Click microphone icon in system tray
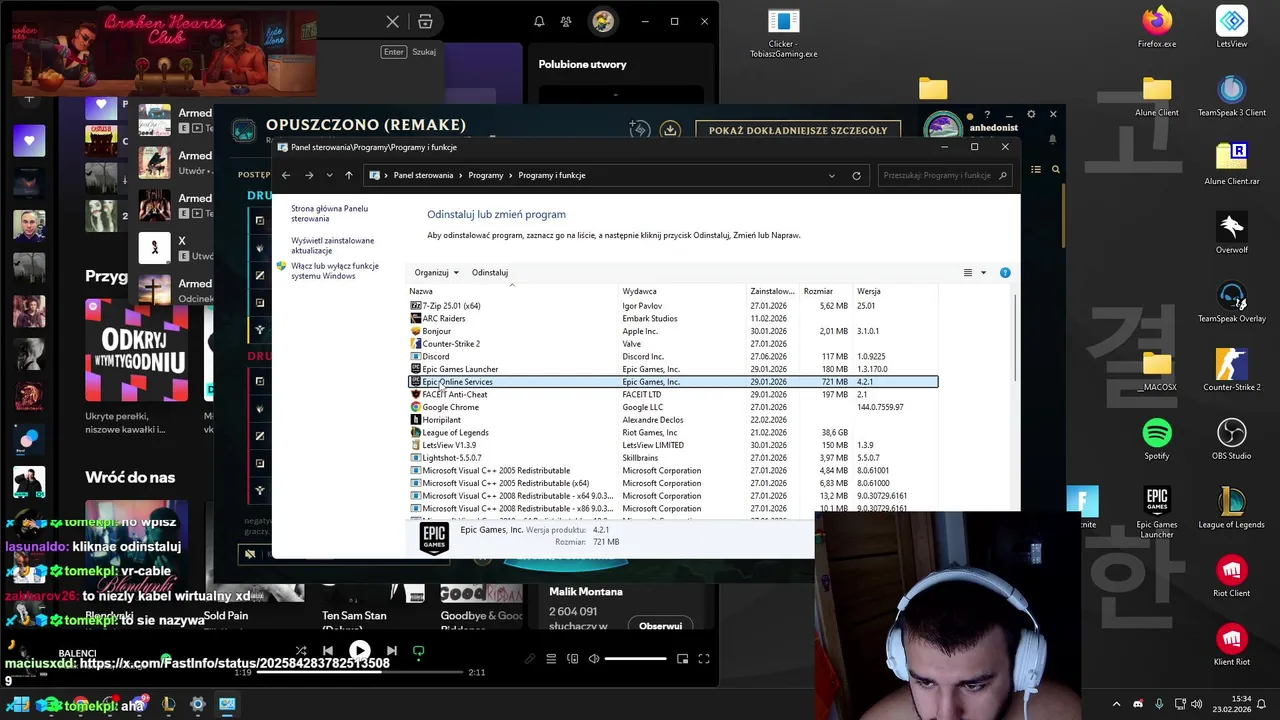 [1159, 704]
